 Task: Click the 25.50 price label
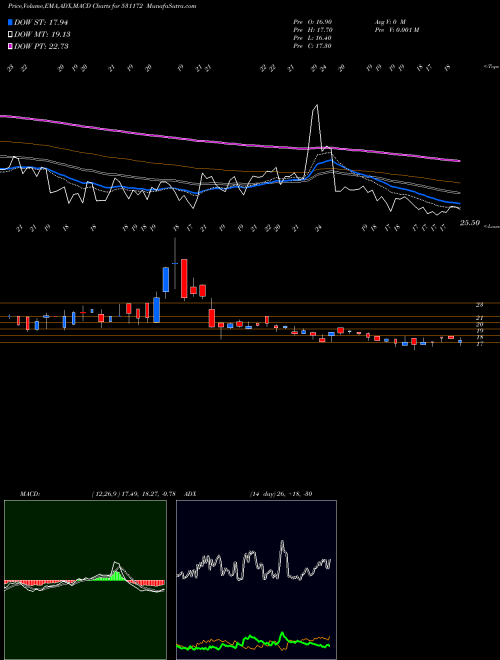[x=470, y=223]
